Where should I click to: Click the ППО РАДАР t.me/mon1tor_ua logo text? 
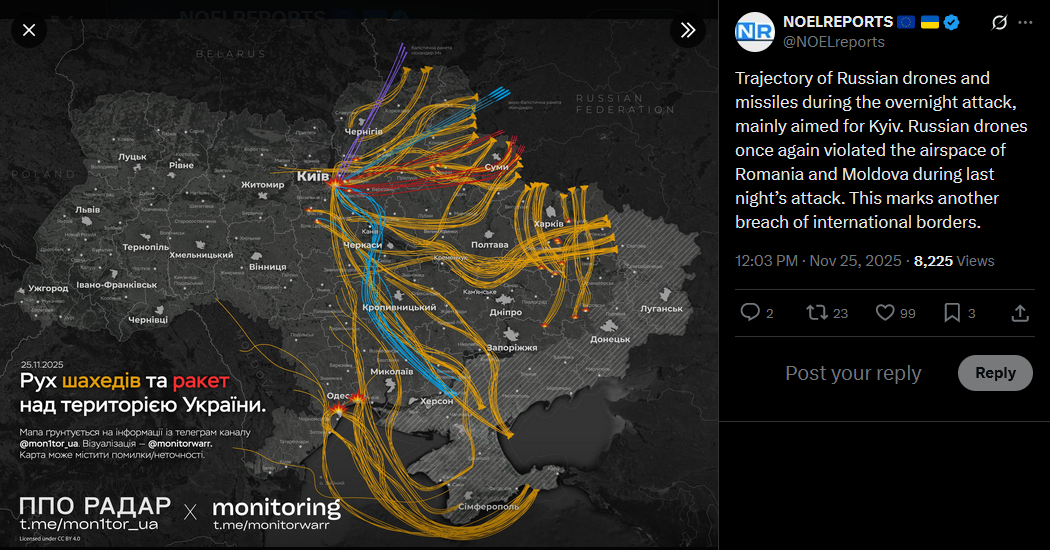point(95,514)
